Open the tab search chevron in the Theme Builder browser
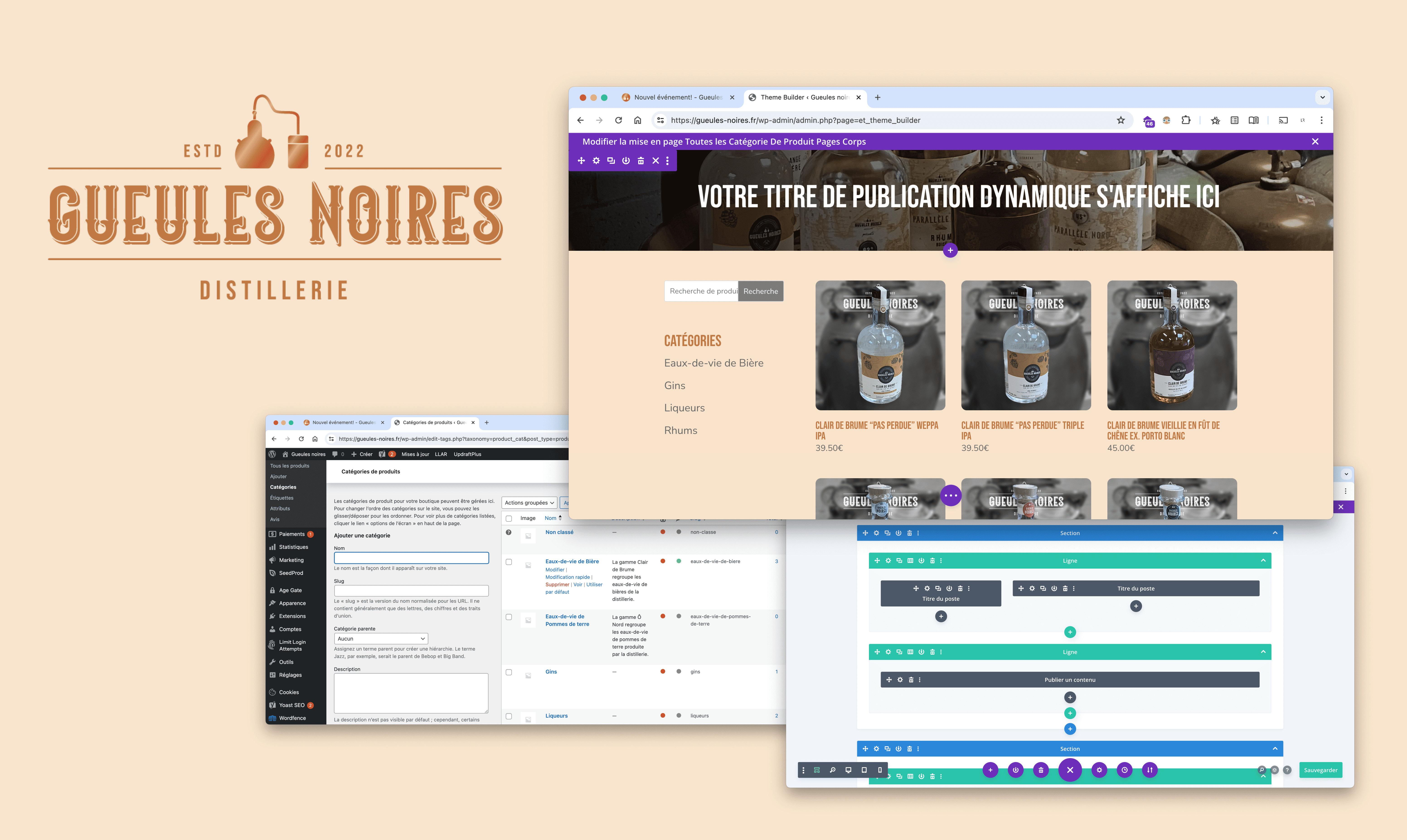The image size is (1407, 840). [1323, 97]
